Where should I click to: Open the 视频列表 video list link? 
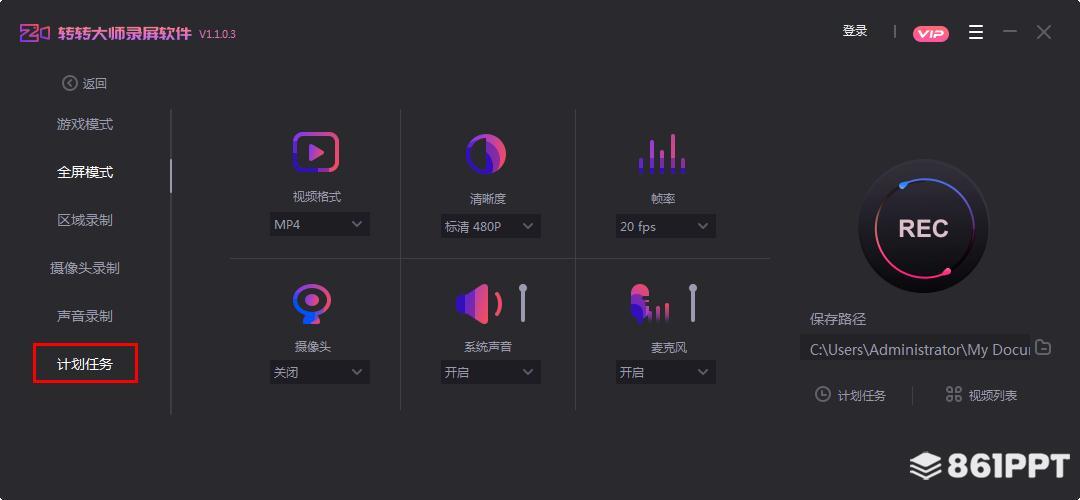tap(981, 395)
